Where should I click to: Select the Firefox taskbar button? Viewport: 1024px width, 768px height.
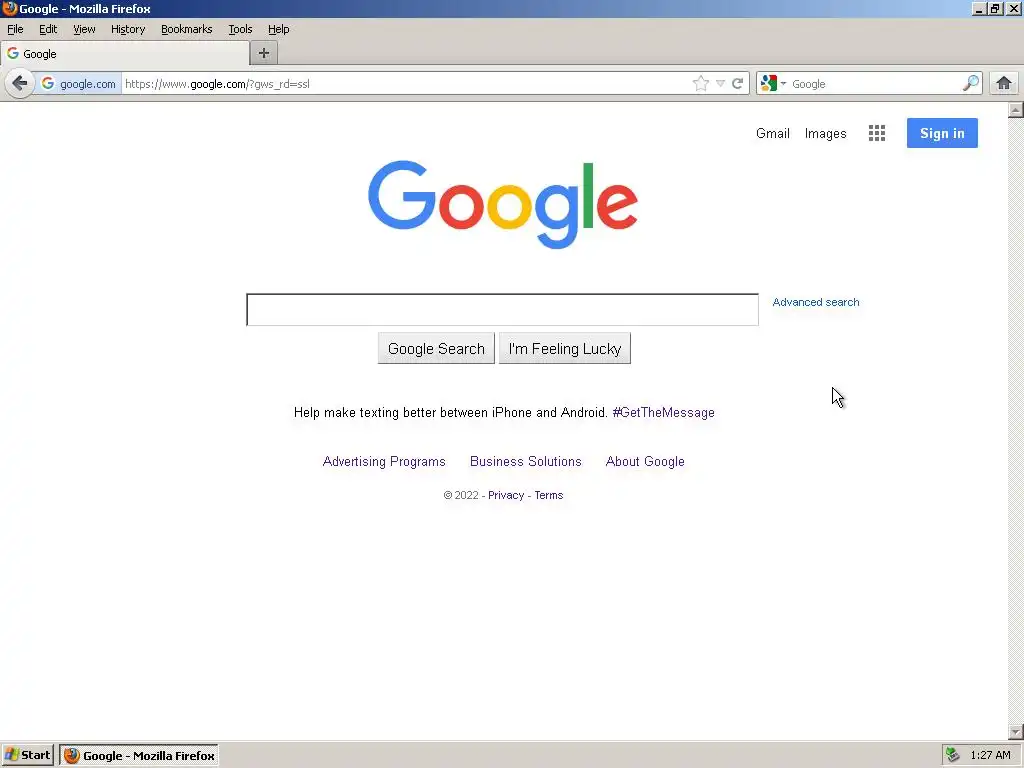click(139, 755)
